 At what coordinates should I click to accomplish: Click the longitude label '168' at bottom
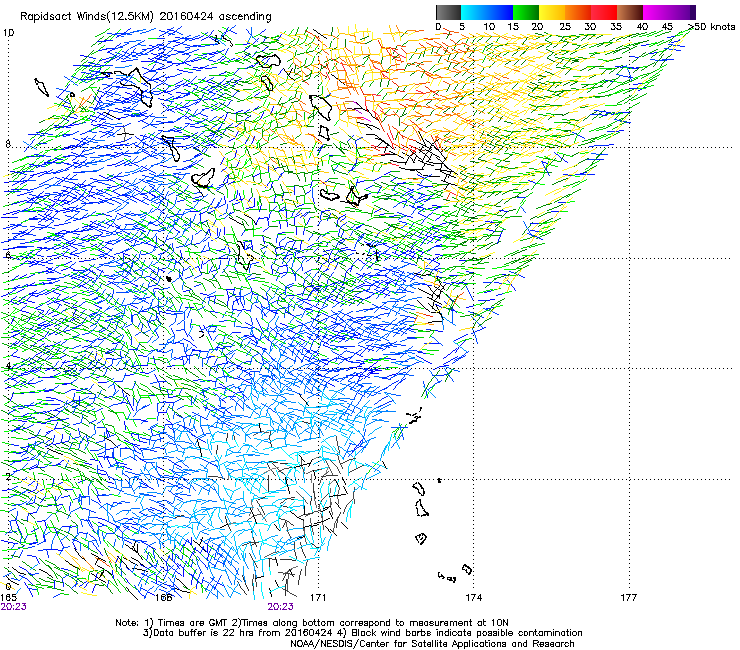[x=163, y=598]
